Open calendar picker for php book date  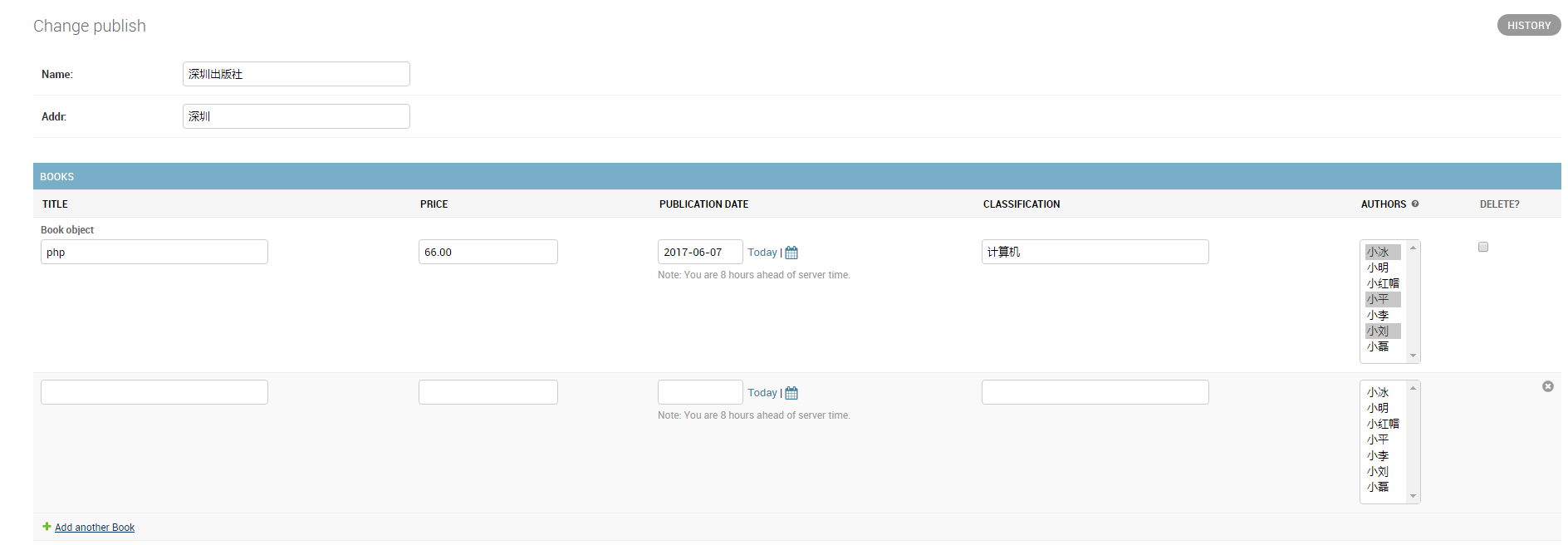(x=791, y=253)
